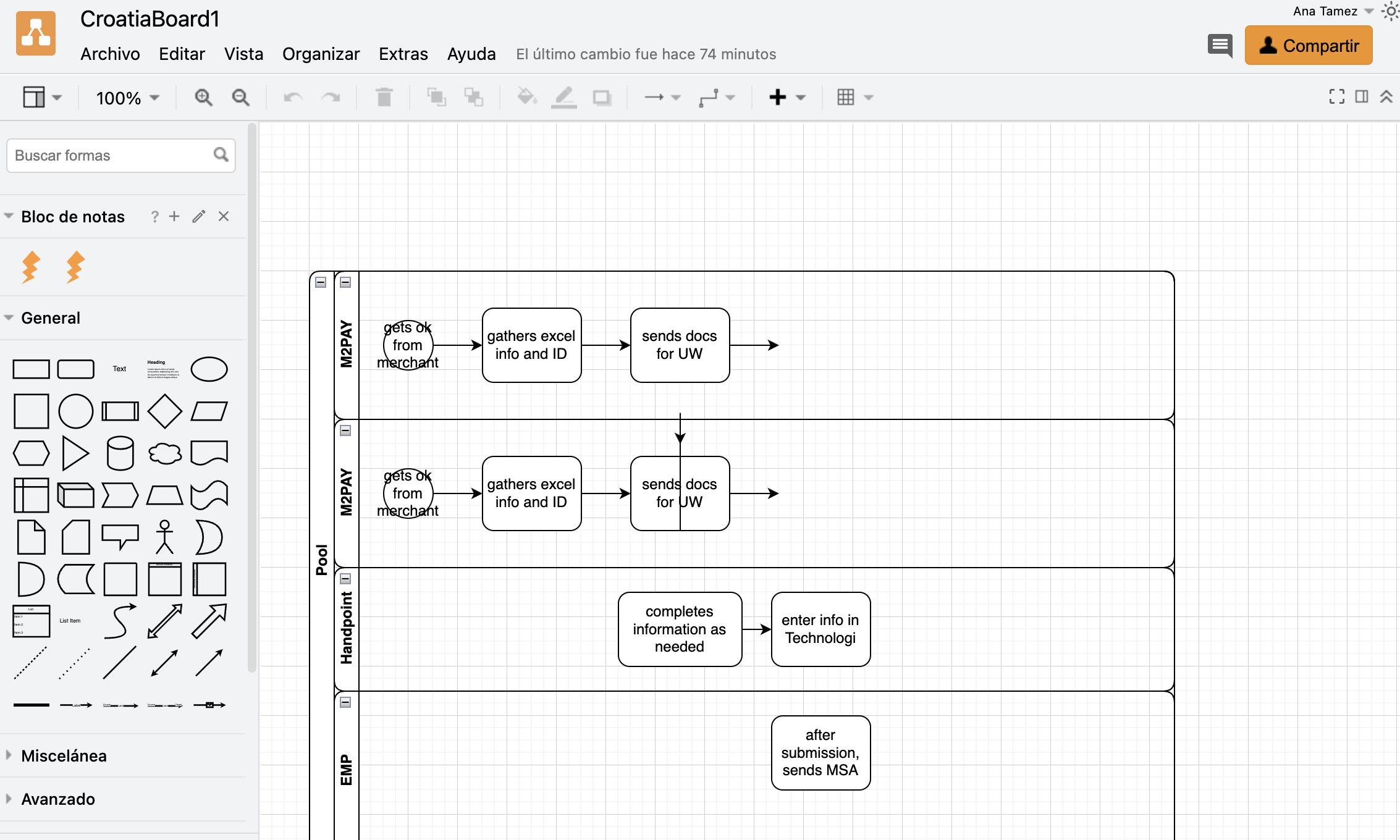Select the diamond shape in General
Screen dimensions: 1400x840
tap(164, 411)
